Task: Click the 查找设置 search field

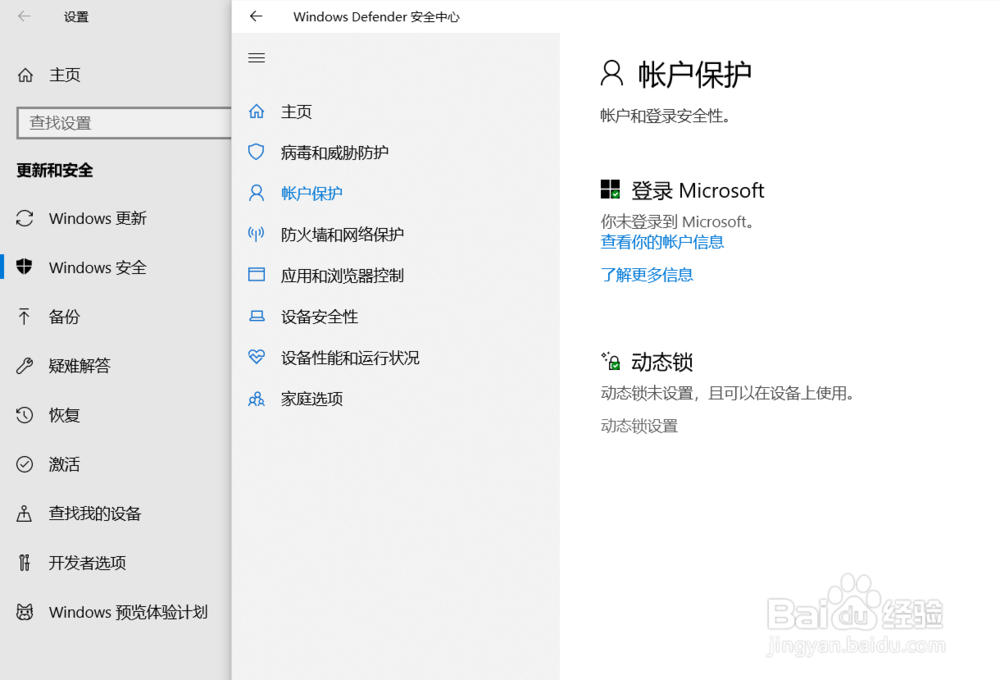Action: point(124,122)
